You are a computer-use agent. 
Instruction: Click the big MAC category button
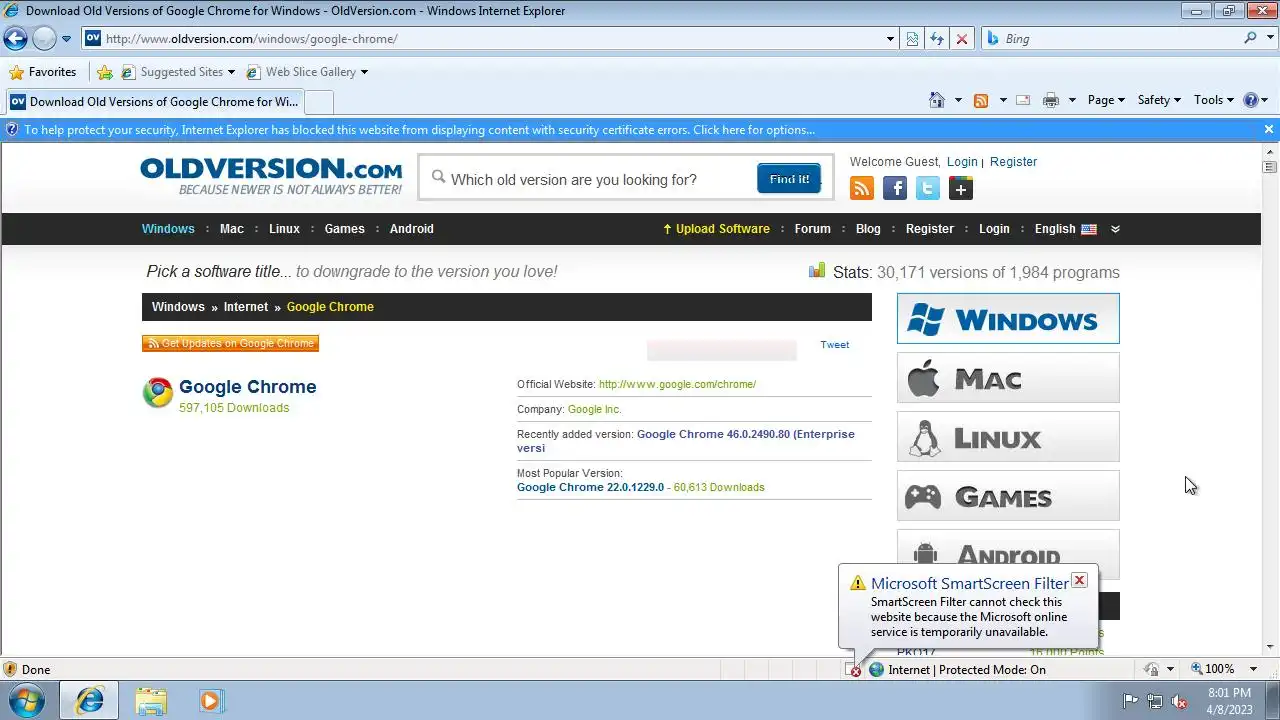pos(1008,378)
